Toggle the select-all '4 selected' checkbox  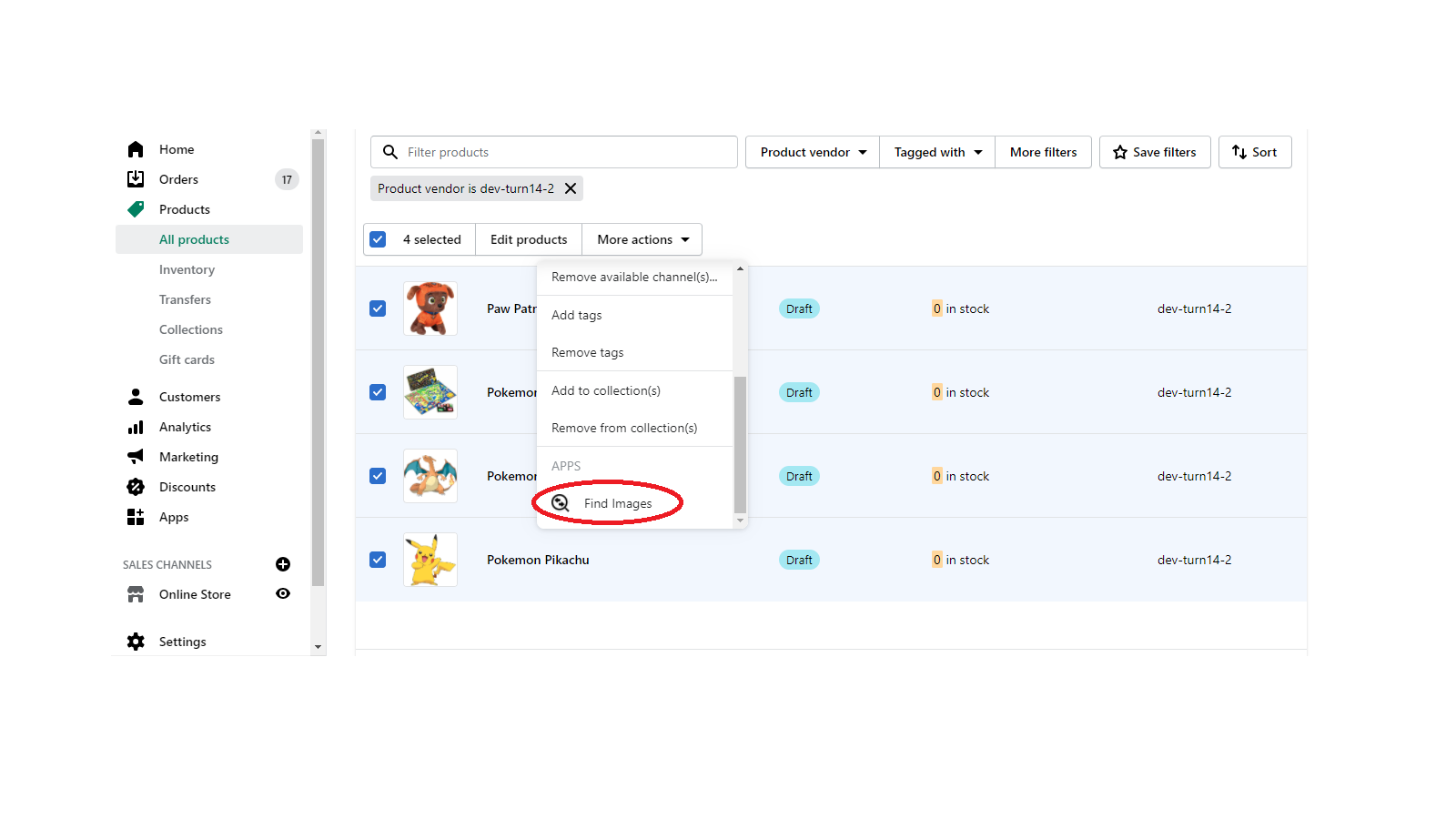tap(379, 239)
